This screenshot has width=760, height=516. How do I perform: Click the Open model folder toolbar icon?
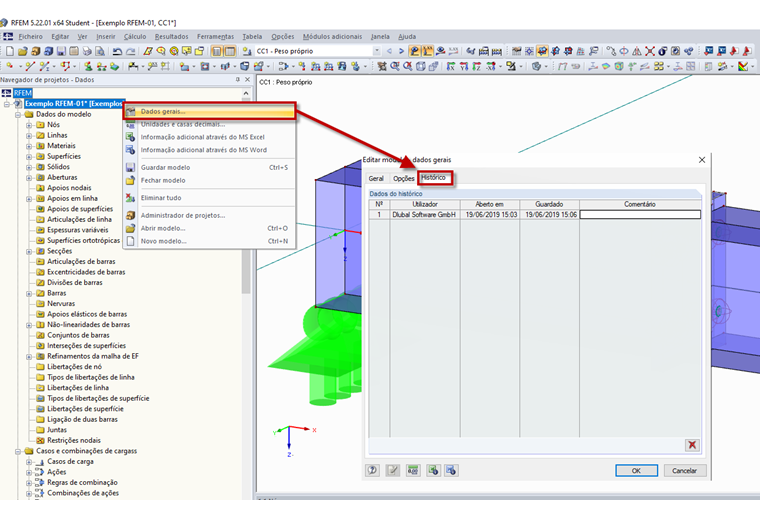(x=22, y=51)
